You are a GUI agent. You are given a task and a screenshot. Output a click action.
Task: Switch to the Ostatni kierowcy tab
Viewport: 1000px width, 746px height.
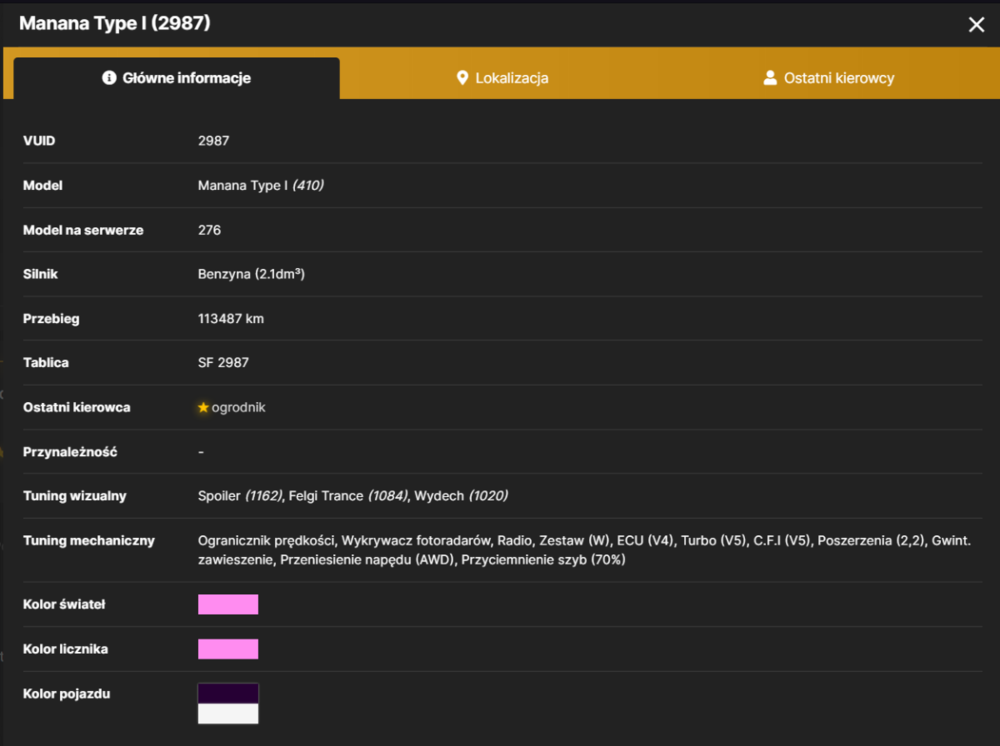828,78
